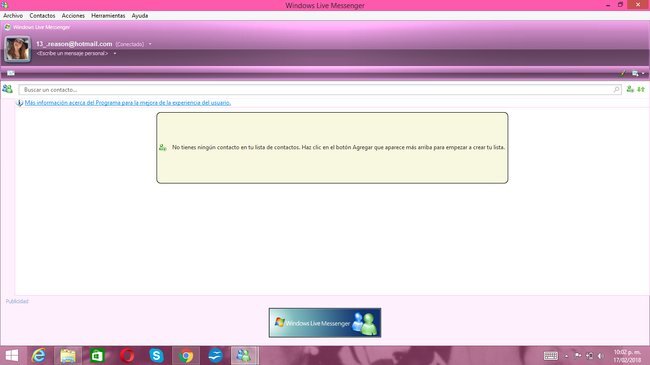Show hidden tray icons arrow
The image size is (650, 365).
(566, 356)
